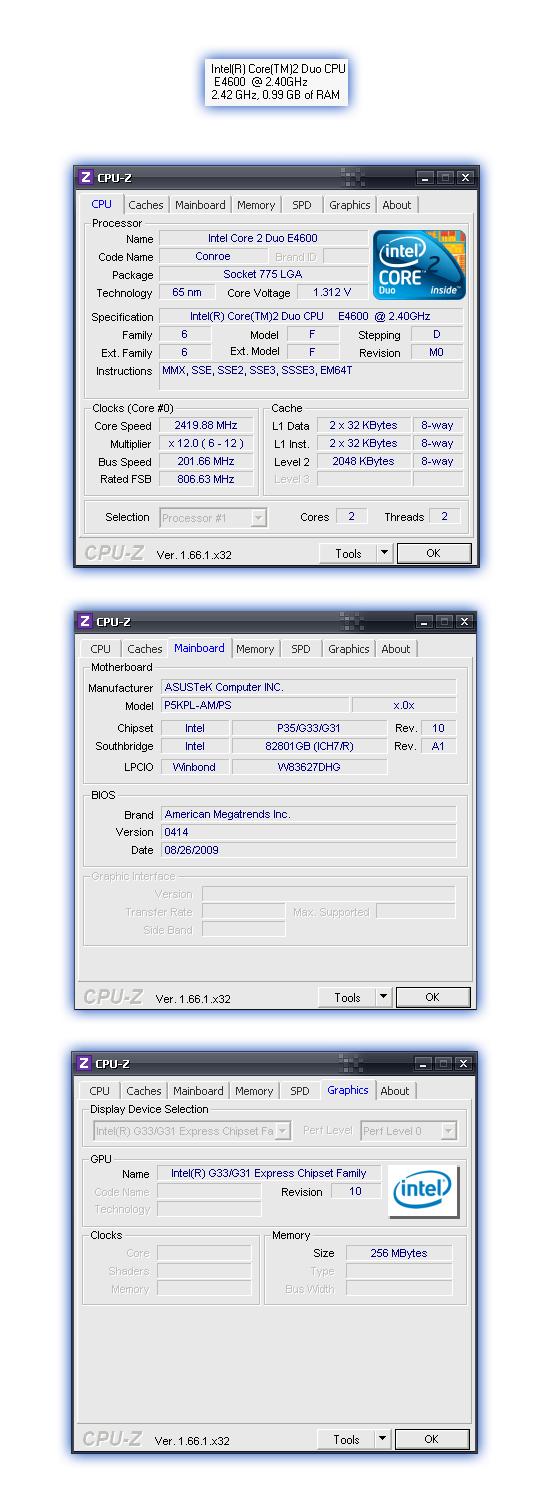Image resolution: width=544 pixels, height=1510 pixels.
Task: Minimize the CPU tab CPU-Z window
Action: (425, 178)
